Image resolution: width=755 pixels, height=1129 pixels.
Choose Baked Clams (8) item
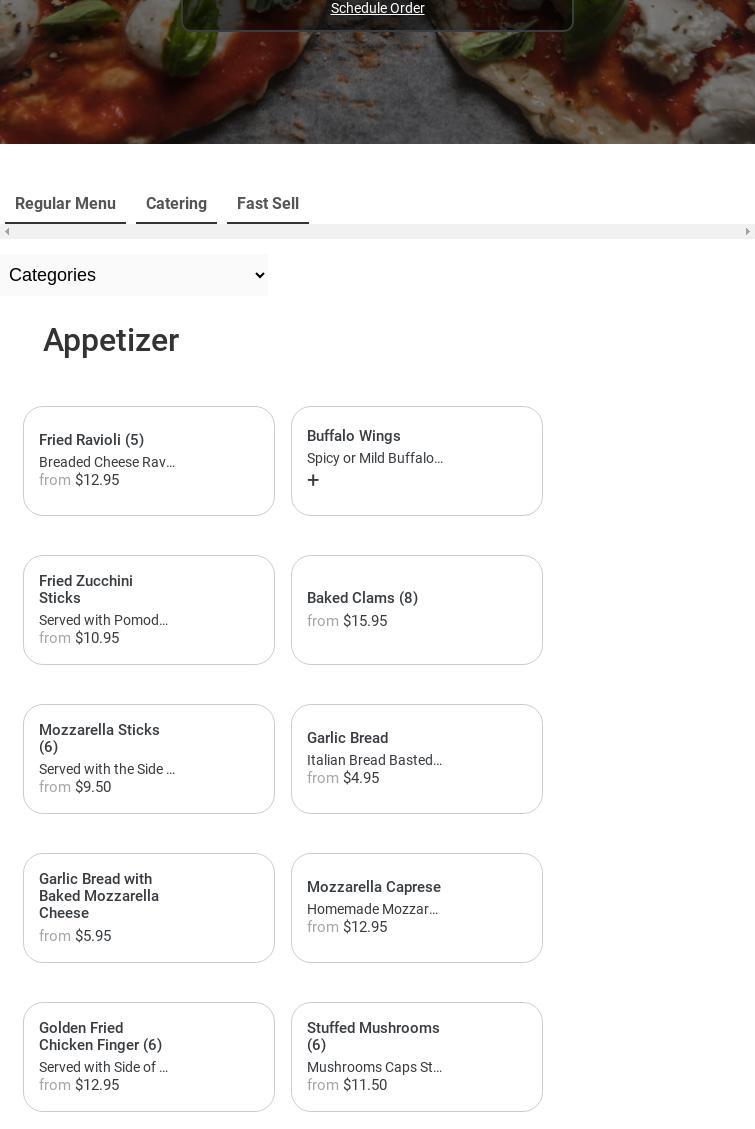point(417,610)
